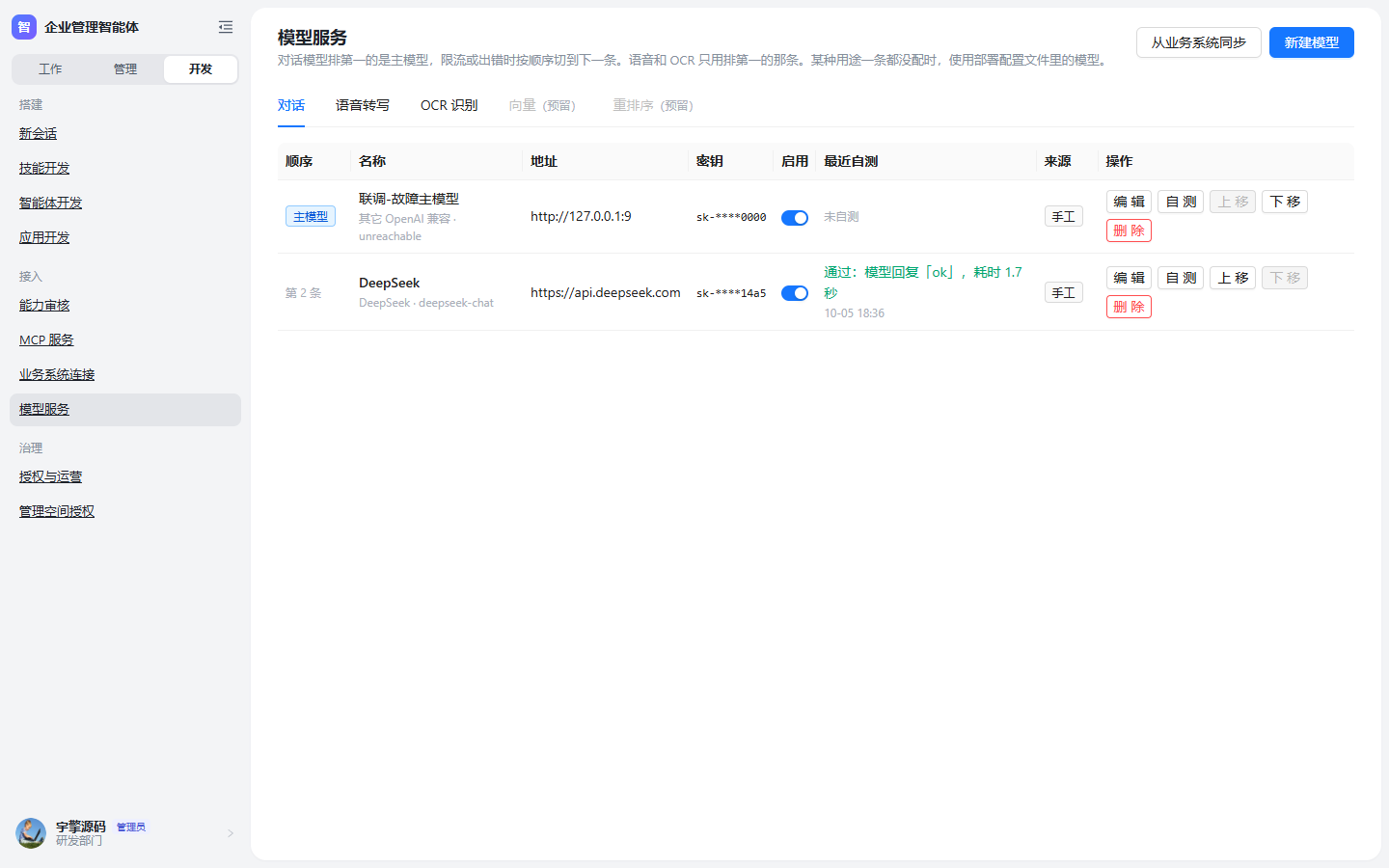This screenshot has height=868, width=1389.
Task: Collapse the sidebar with the menu-fold icon
Action: (226, 27)
